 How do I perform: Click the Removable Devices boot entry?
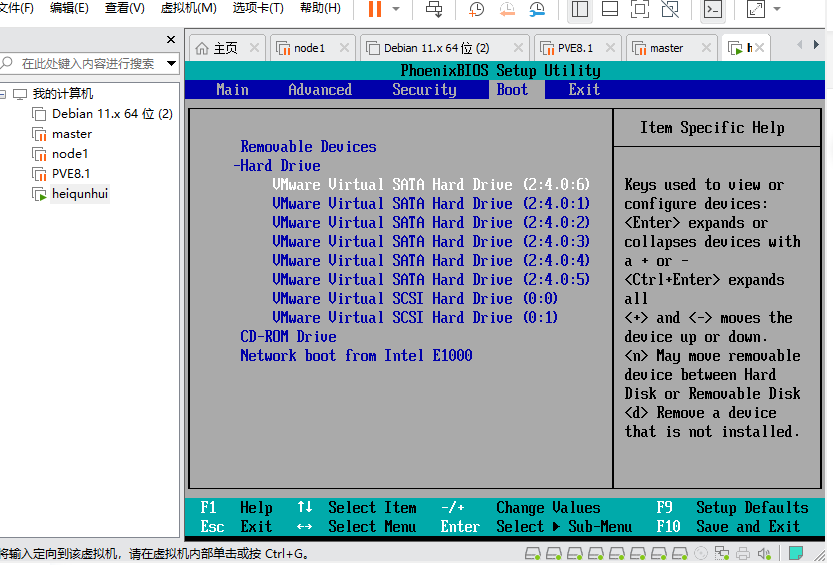(308, 147)
